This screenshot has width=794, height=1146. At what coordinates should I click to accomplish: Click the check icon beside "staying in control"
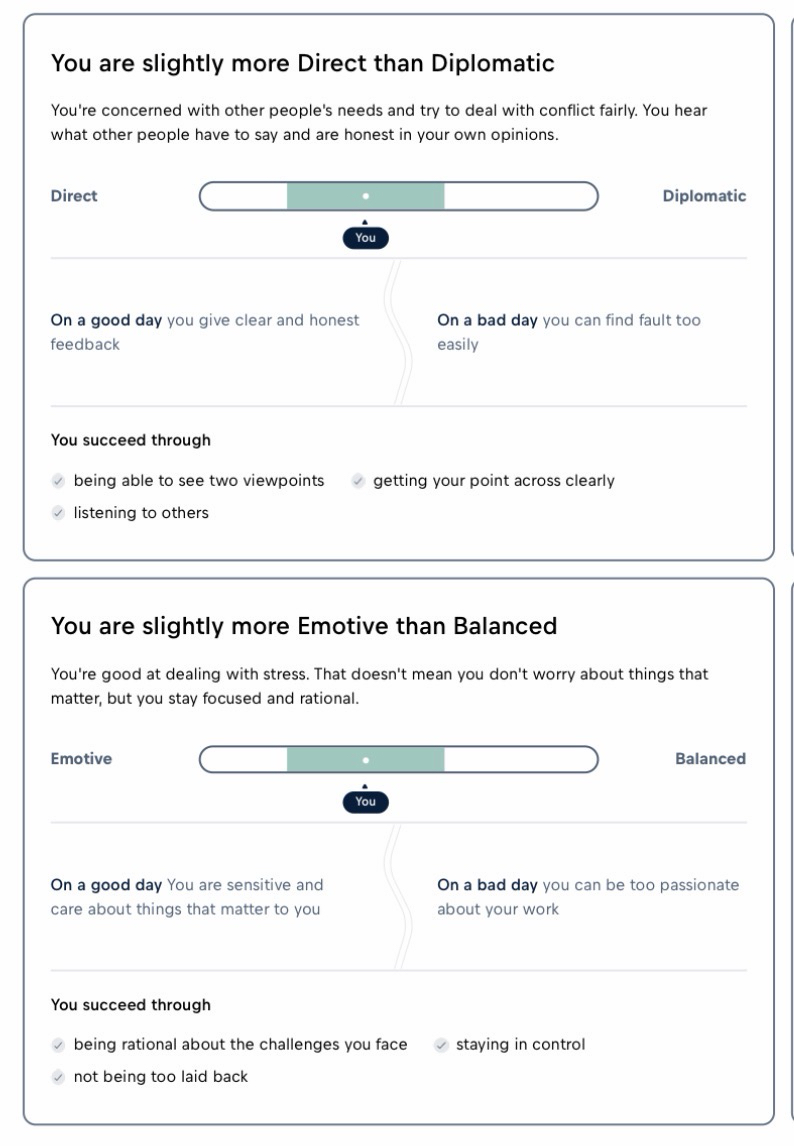(x=441, y=1045)
